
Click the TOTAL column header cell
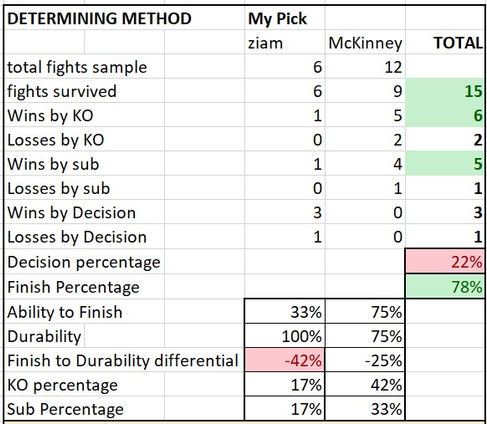pos(445,43)
